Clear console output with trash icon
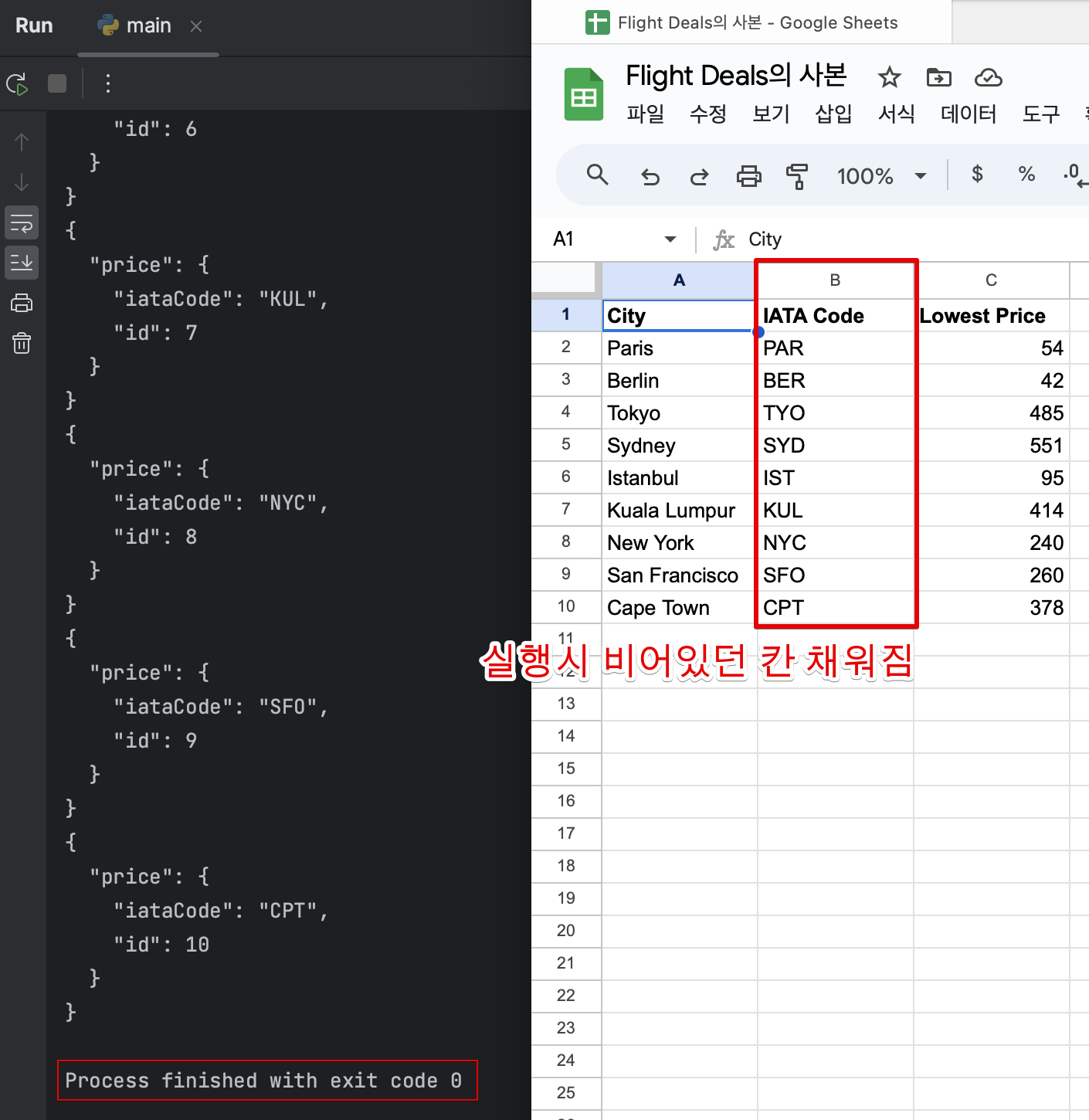Image resolution: width=1089 pixels, height=1120 pixels. pos(22,343)
